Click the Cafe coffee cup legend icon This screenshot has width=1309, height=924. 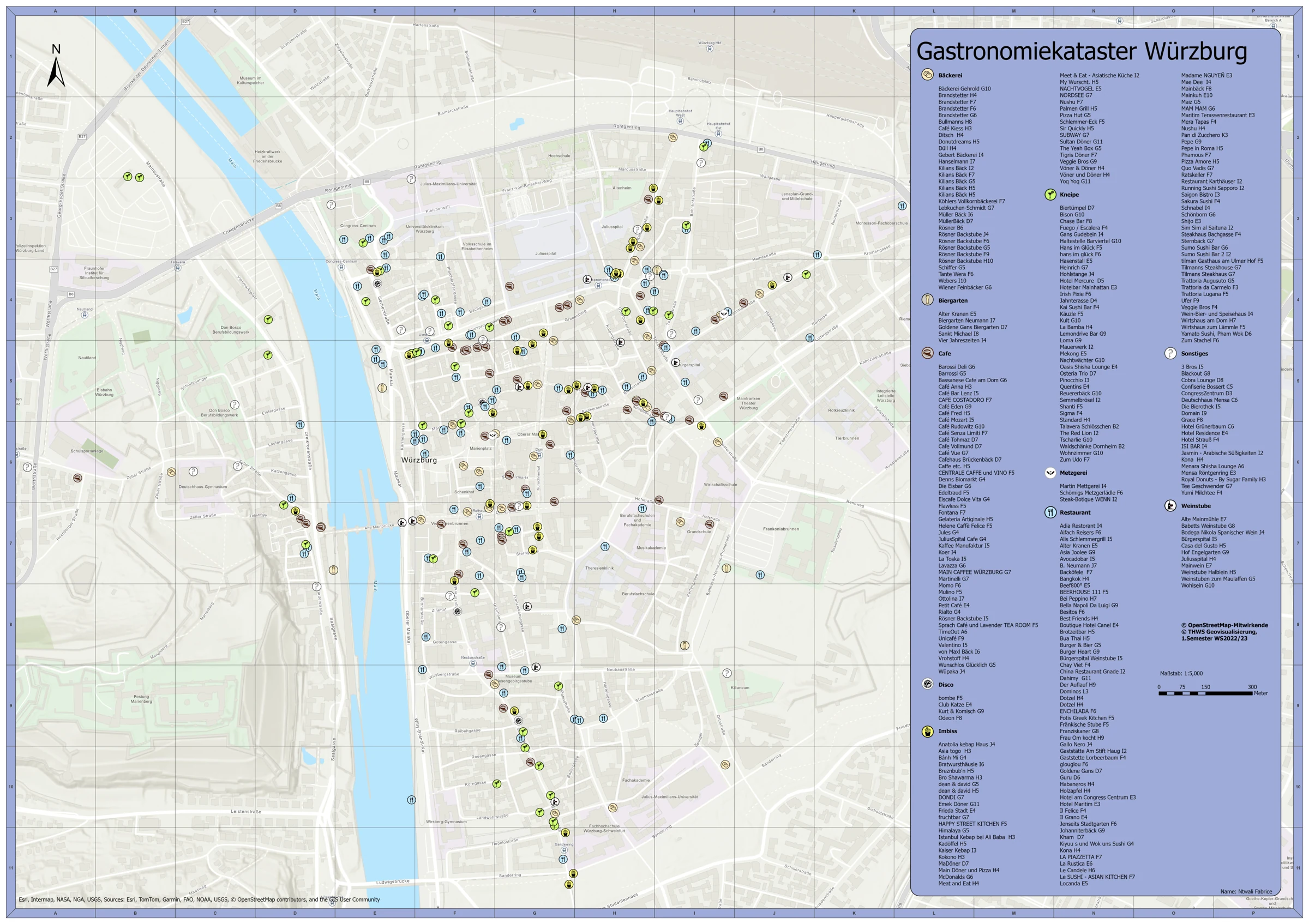click(x=927, y=353)
